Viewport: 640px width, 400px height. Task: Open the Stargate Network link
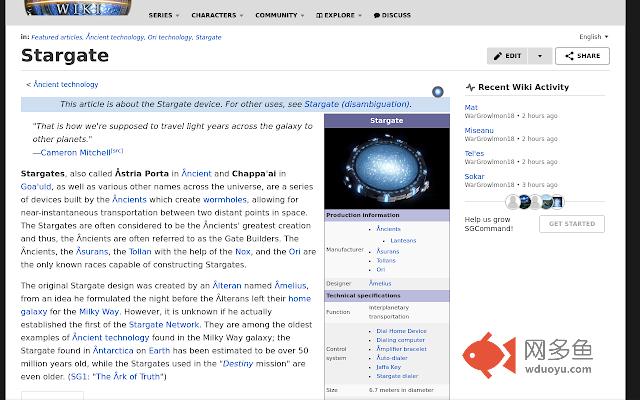[164, 325]
